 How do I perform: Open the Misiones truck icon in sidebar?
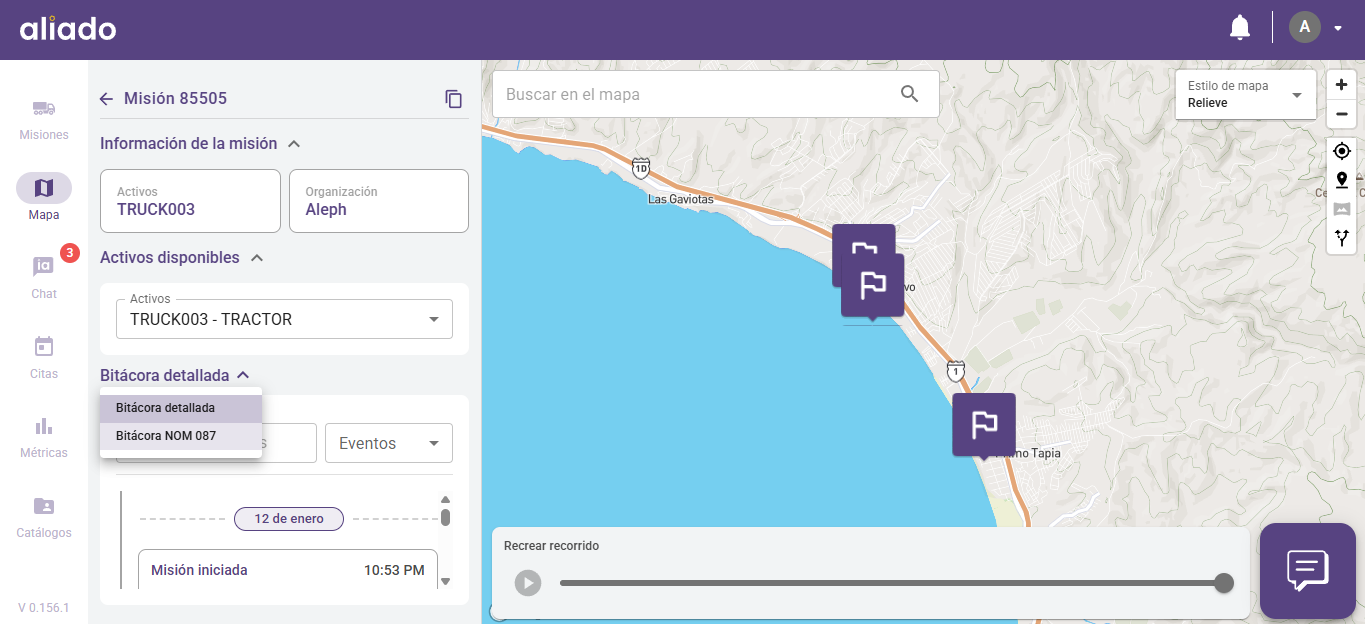(44, 109)
